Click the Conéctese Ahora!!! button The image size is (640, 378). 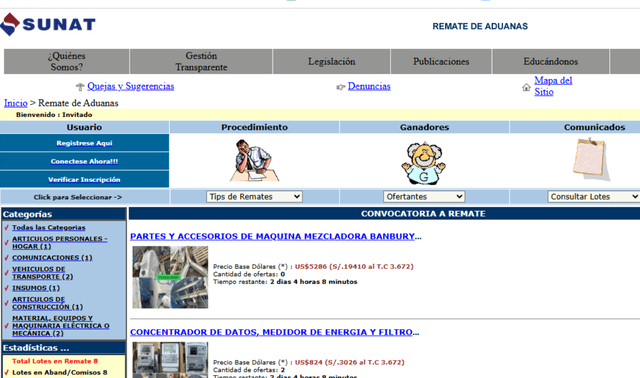(x=84, y=161)
